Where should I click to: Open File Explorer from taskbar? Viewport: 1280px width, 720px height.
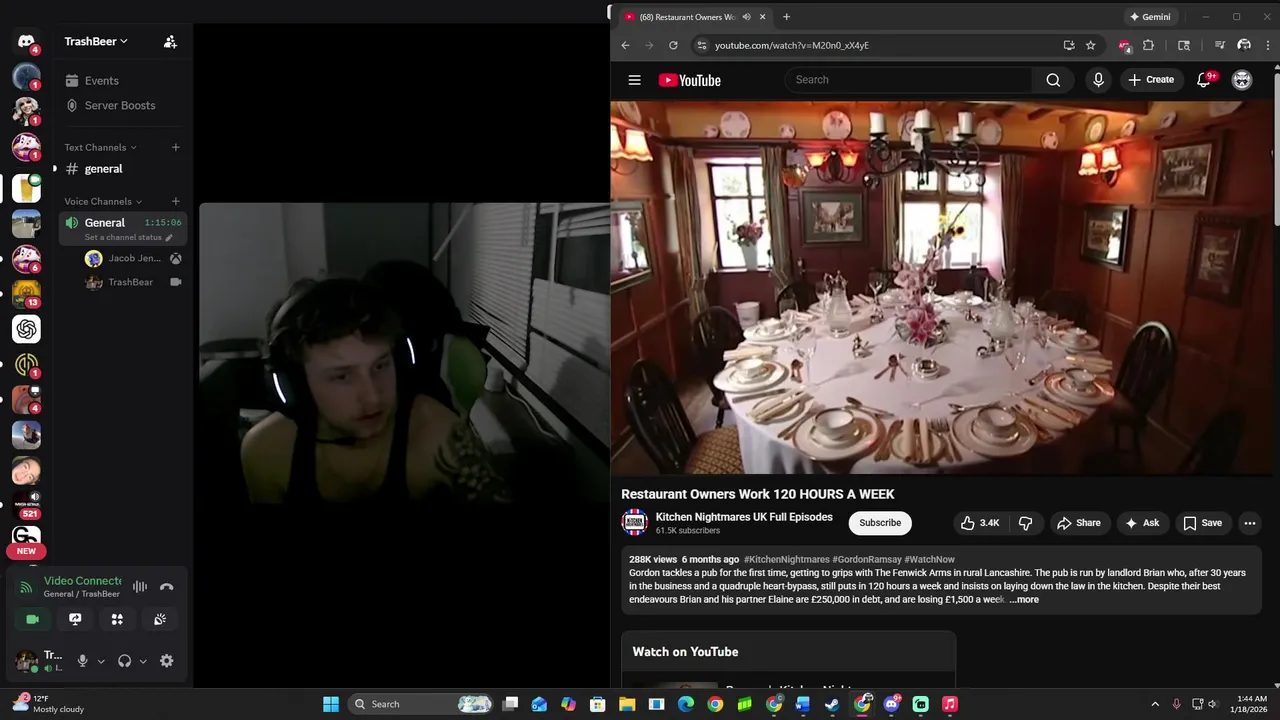pos(627,704)
